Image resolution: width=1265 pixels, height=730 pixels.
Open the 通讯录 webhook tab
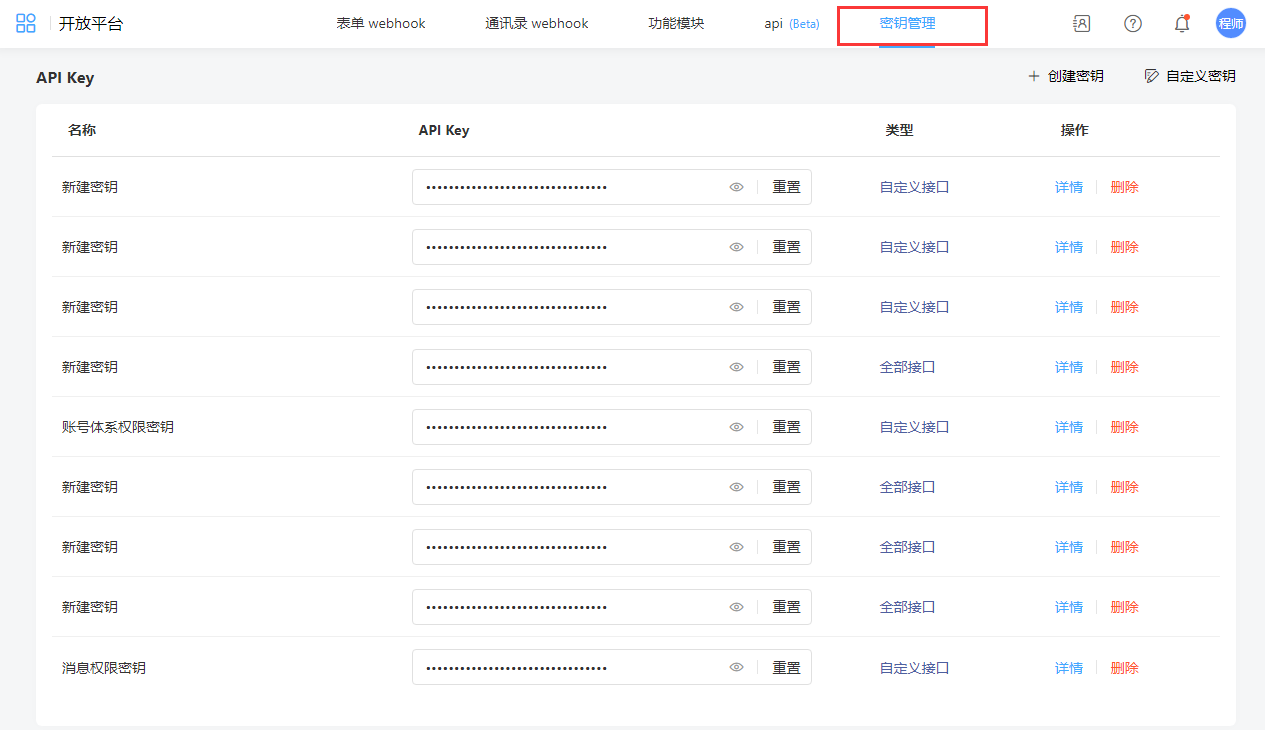coord(537,24)
